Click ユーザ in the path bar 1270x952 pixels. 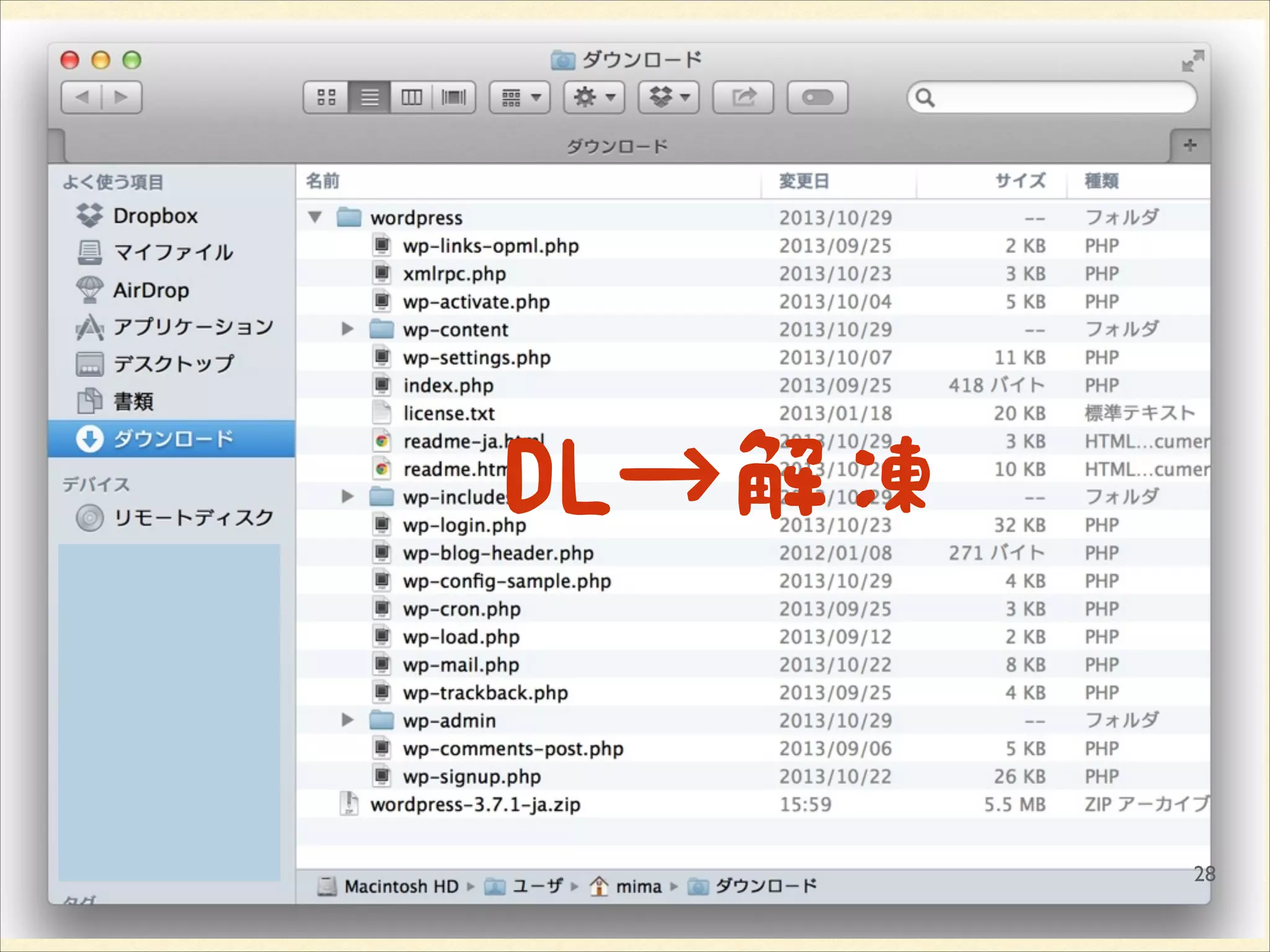point(524,886)
